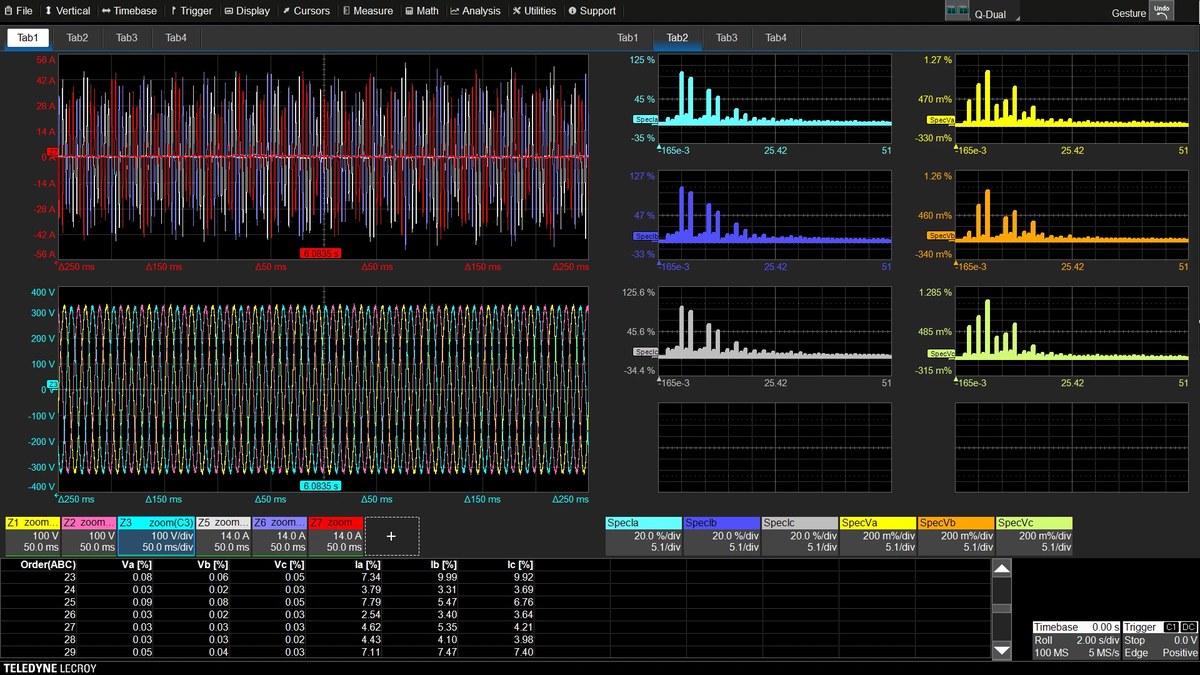Open the Timebase menu

tap(130, 11)
